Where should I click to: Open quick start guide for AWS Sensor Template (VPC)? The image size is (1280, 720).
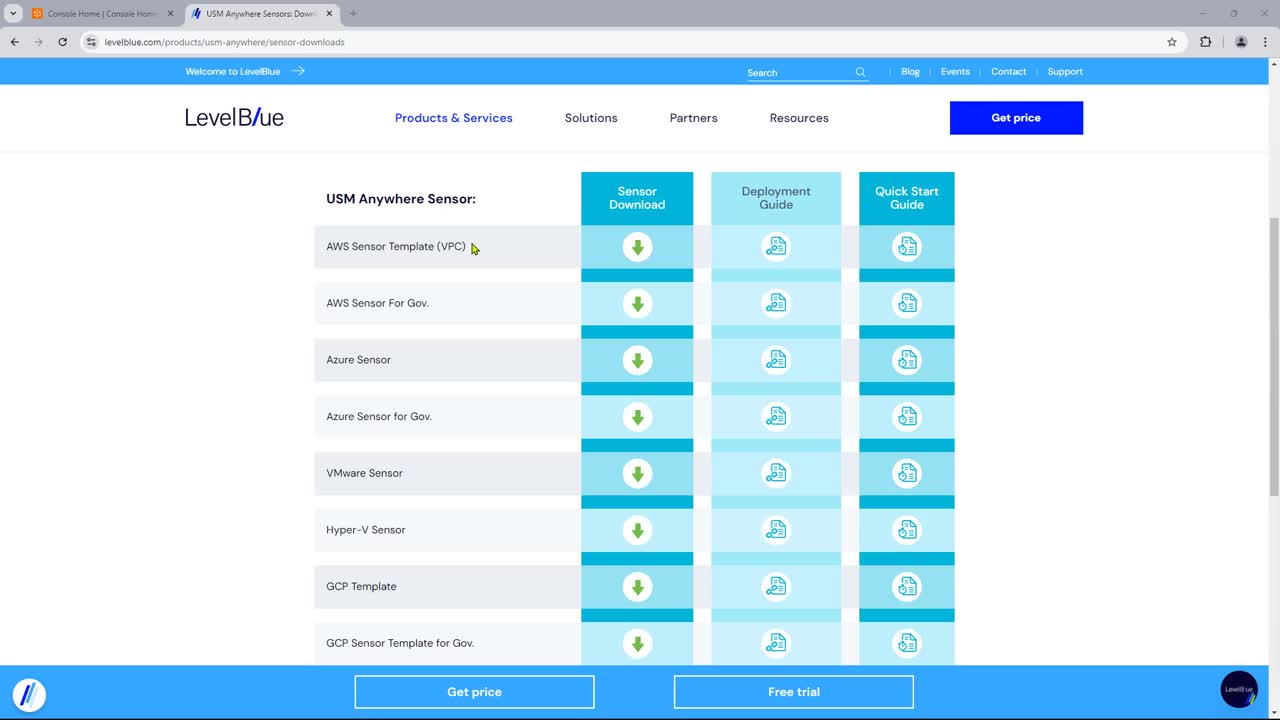coord(907,247)
